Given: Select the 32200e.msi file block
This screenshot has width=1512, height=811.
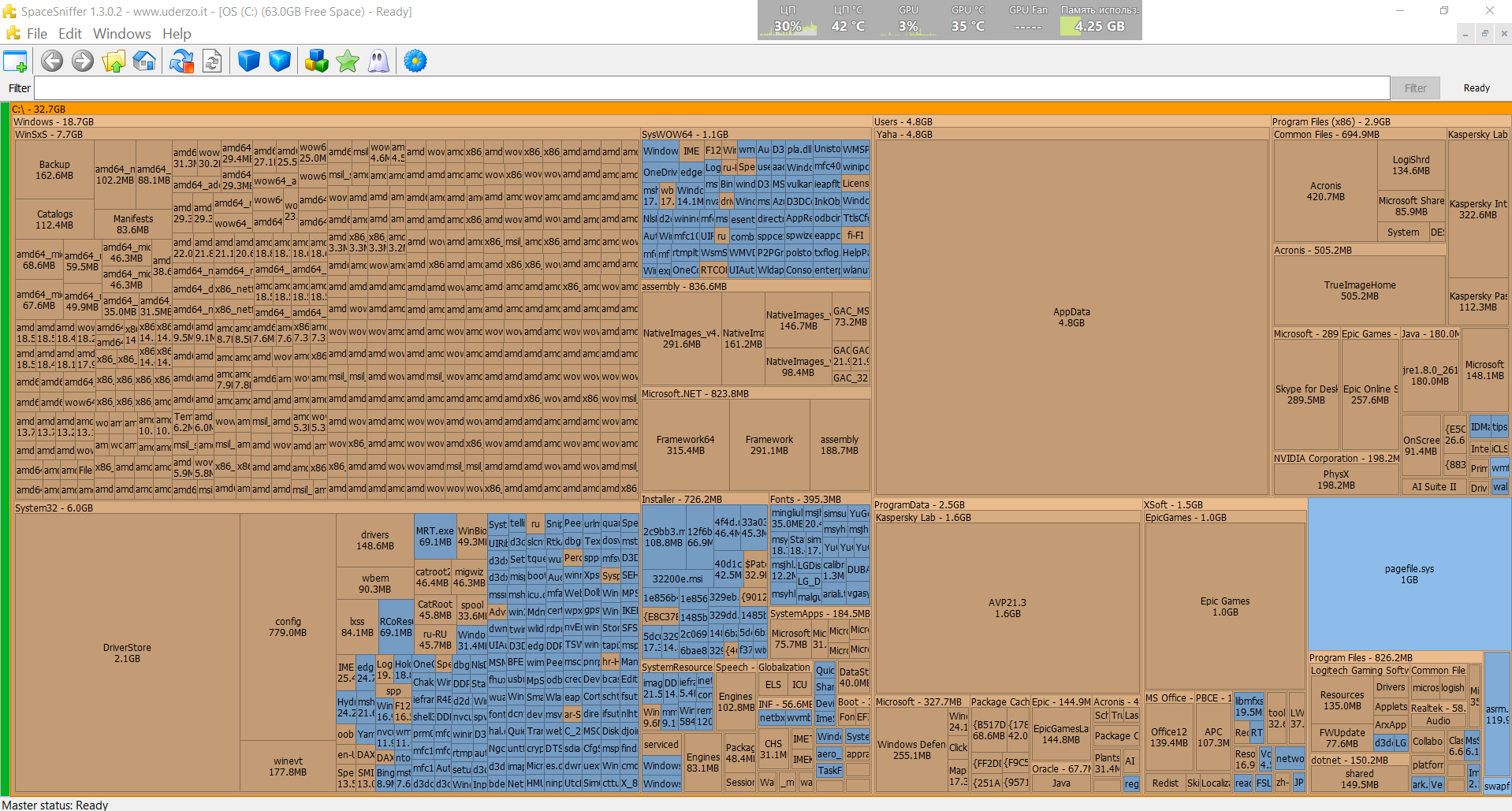Looking at the screenshot, I should (x=677, y=578).
